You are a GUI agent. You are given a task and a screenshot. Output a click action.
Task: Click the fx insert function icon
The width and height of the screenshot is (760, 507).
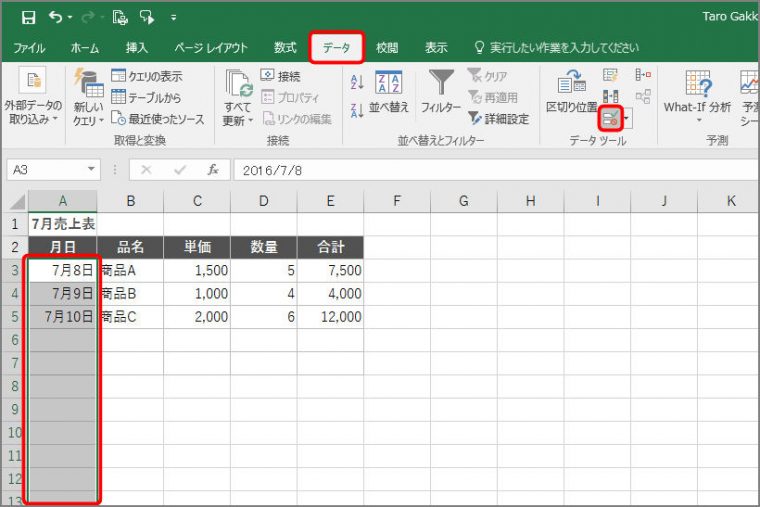tap(213, 170)
